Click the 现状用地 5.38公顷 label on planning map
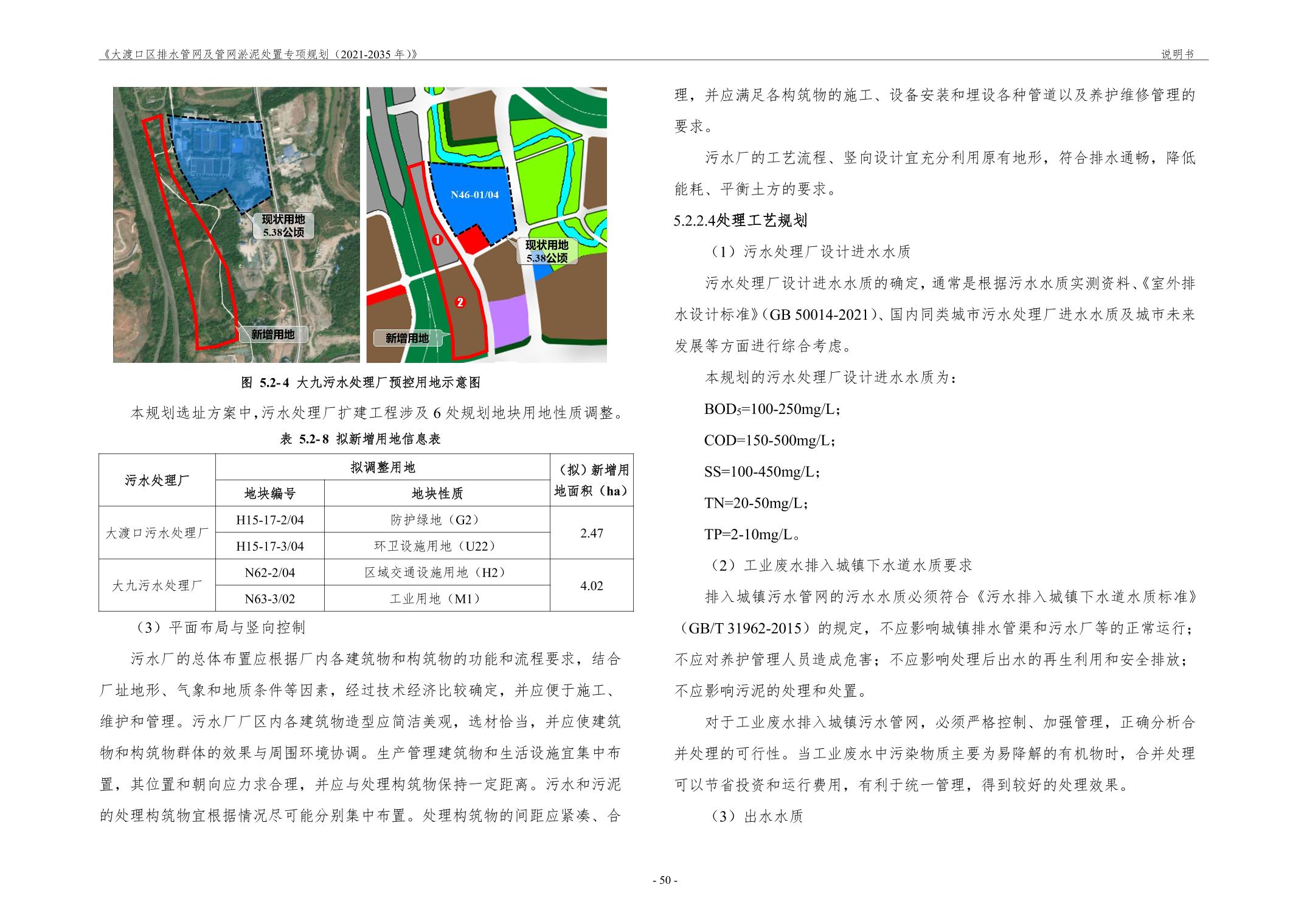The image size is (1307, 924). [x=547, y=251]
